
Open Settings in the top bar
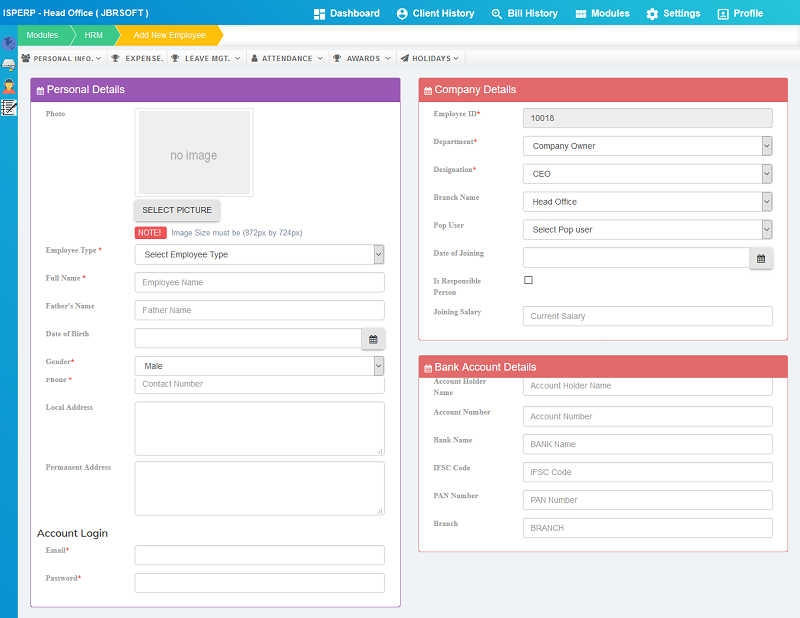673,13
